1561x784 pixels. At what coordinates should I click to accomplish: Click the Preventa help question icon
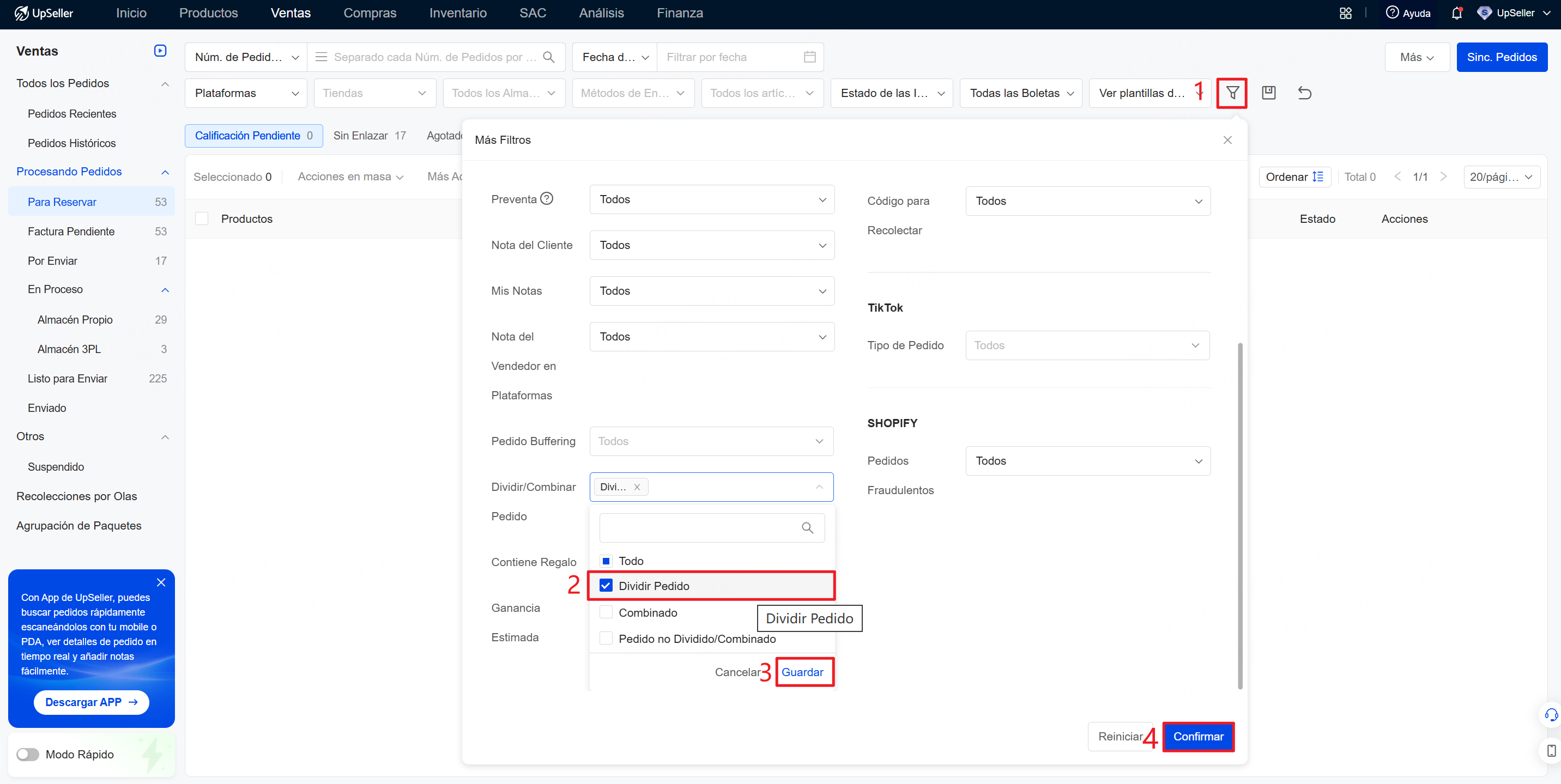point(547,199)
